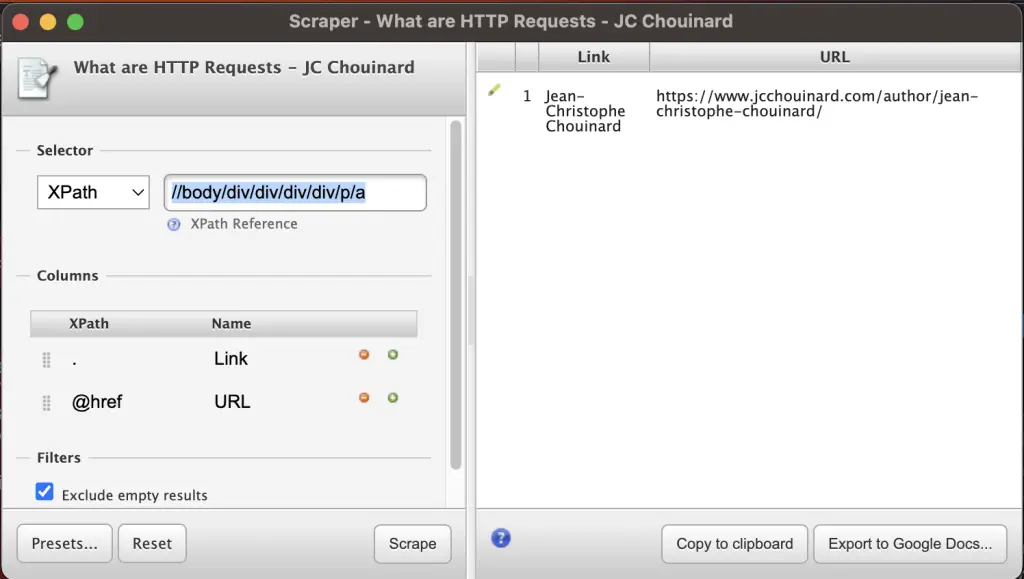Click Export to Google Docs... button
This screenshot has width=1024, height=579.
[910, 544]
